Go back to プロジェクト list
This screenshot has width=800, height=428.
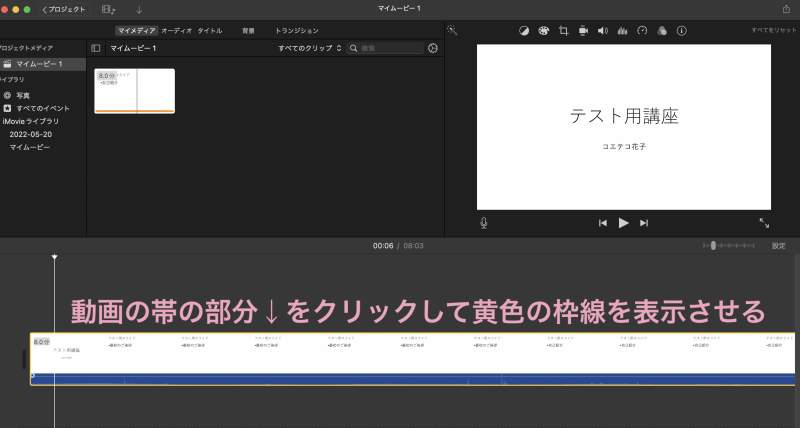(64, 9)
